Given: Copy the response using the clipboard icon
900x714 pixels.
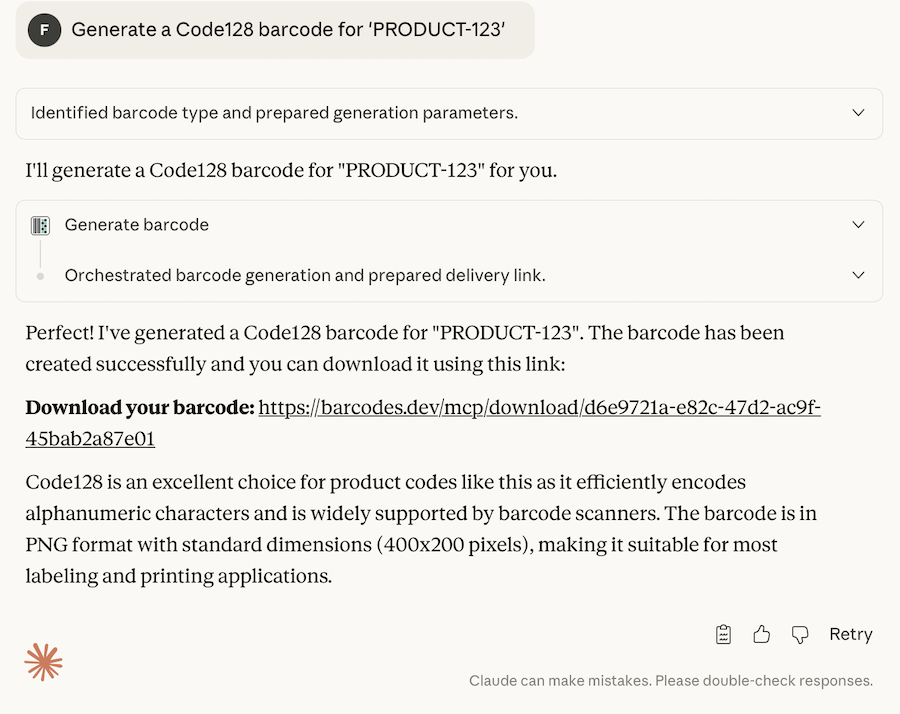Looking at the screenshot, I should pos(724,634).
